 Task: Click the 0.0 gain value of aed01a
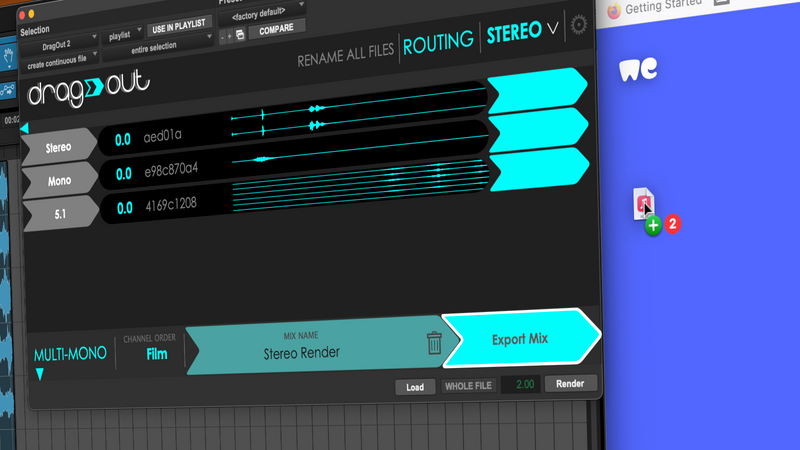coord(122,139)
